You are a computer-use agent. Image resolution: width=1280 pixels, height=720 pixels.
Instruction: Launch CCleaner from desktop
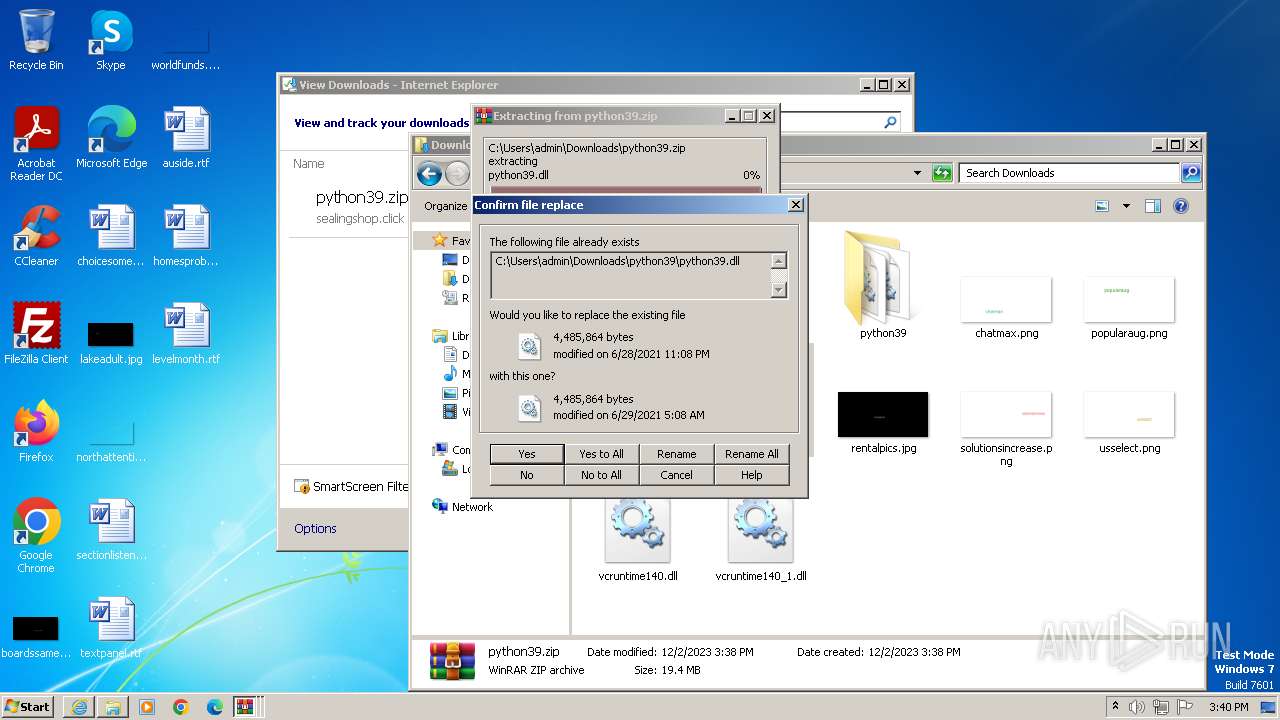pos(36,236)
